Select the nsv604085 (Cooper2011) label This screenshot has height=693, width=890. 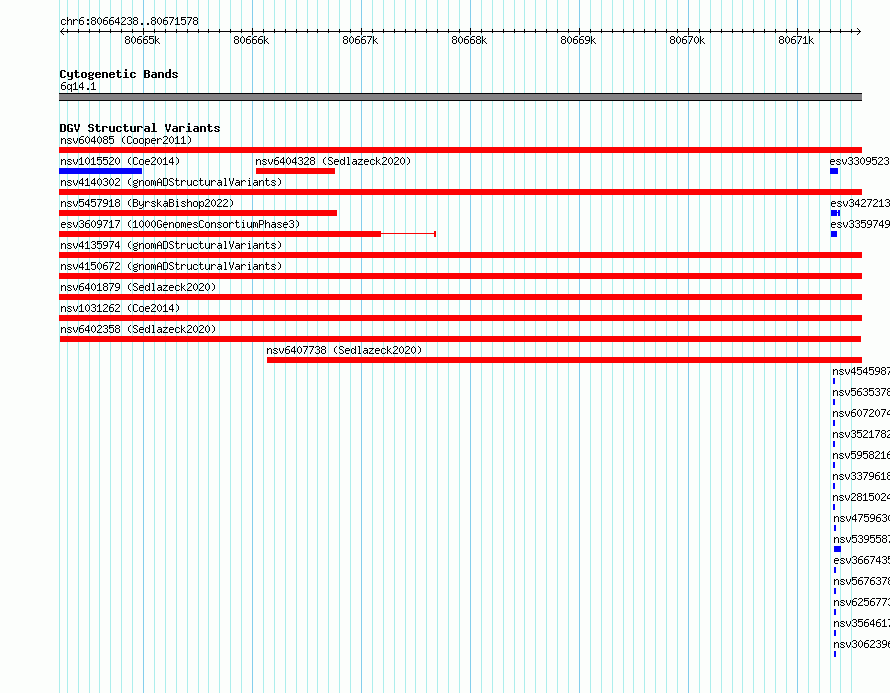point(126,140)
